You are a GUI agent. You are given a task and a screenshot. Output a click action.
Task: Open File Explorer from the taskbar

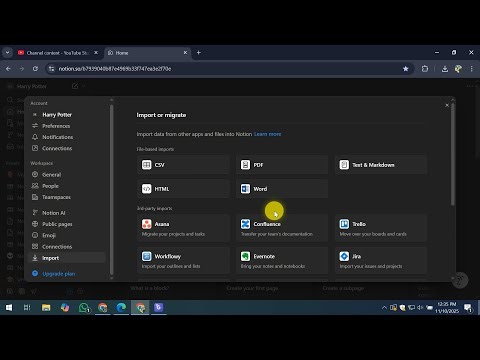(46, 307)
